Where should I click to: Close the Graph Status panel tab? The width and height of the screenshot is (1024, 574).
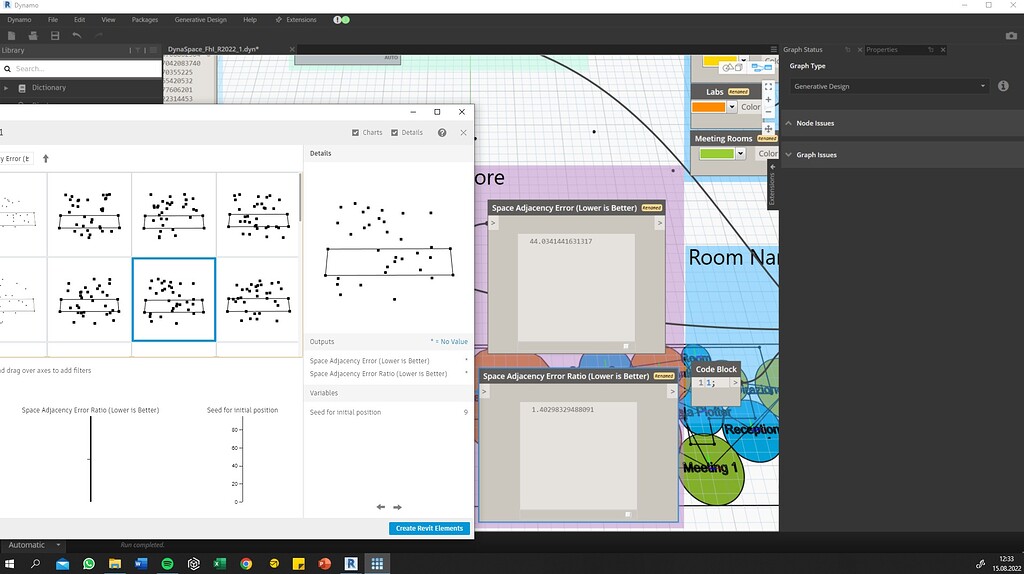point(859,50)
